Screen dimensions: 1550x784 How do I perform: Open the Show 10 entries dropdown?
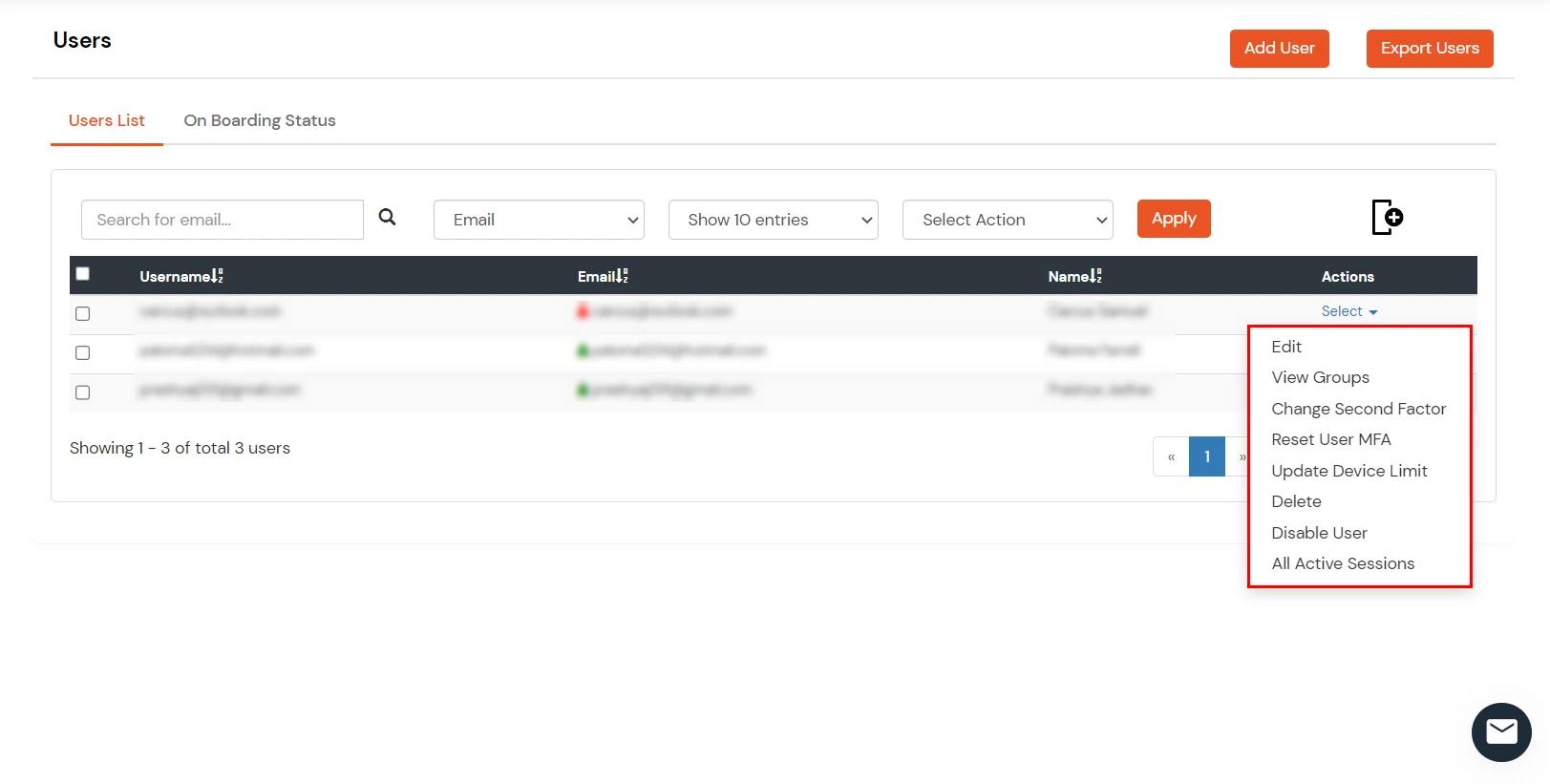coord(774,220)
